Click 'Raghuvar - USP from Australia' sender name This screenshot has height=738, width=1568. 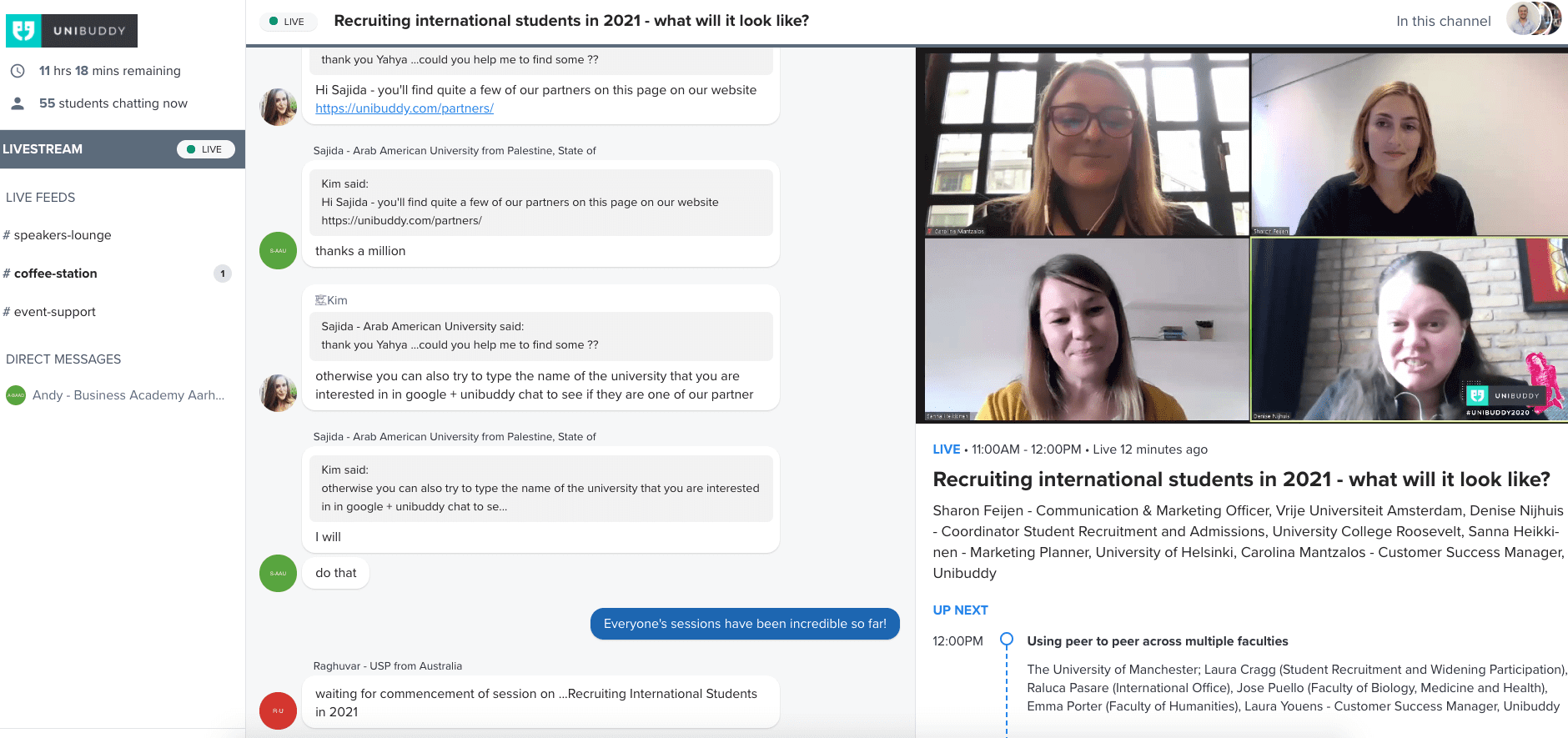pos(388,666)
